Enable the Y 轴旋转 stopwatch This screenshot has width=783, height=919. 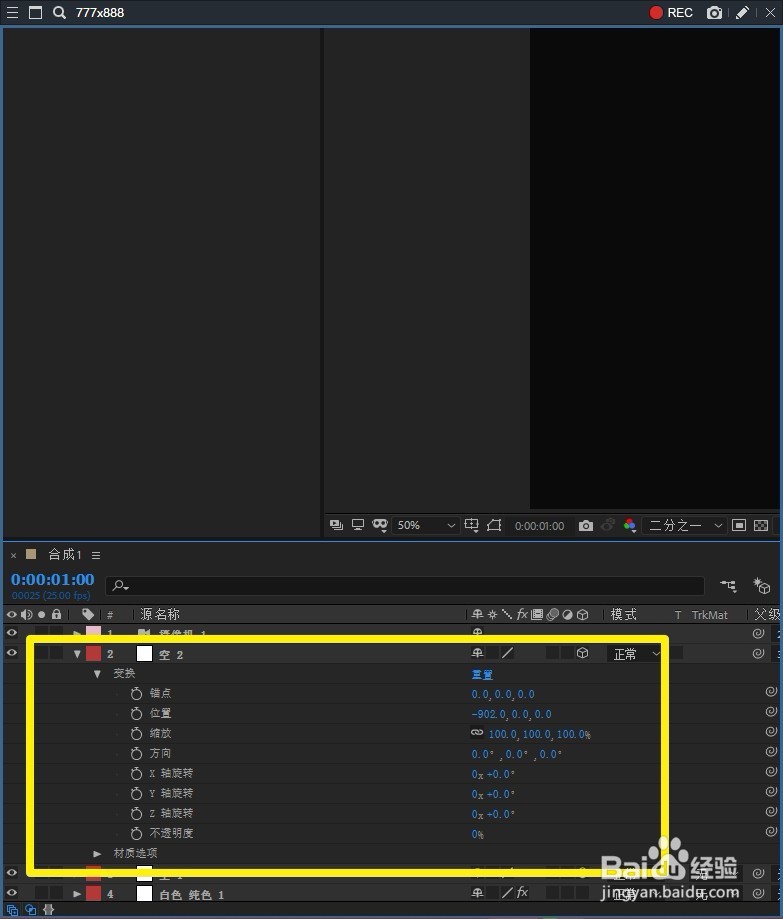136,793
